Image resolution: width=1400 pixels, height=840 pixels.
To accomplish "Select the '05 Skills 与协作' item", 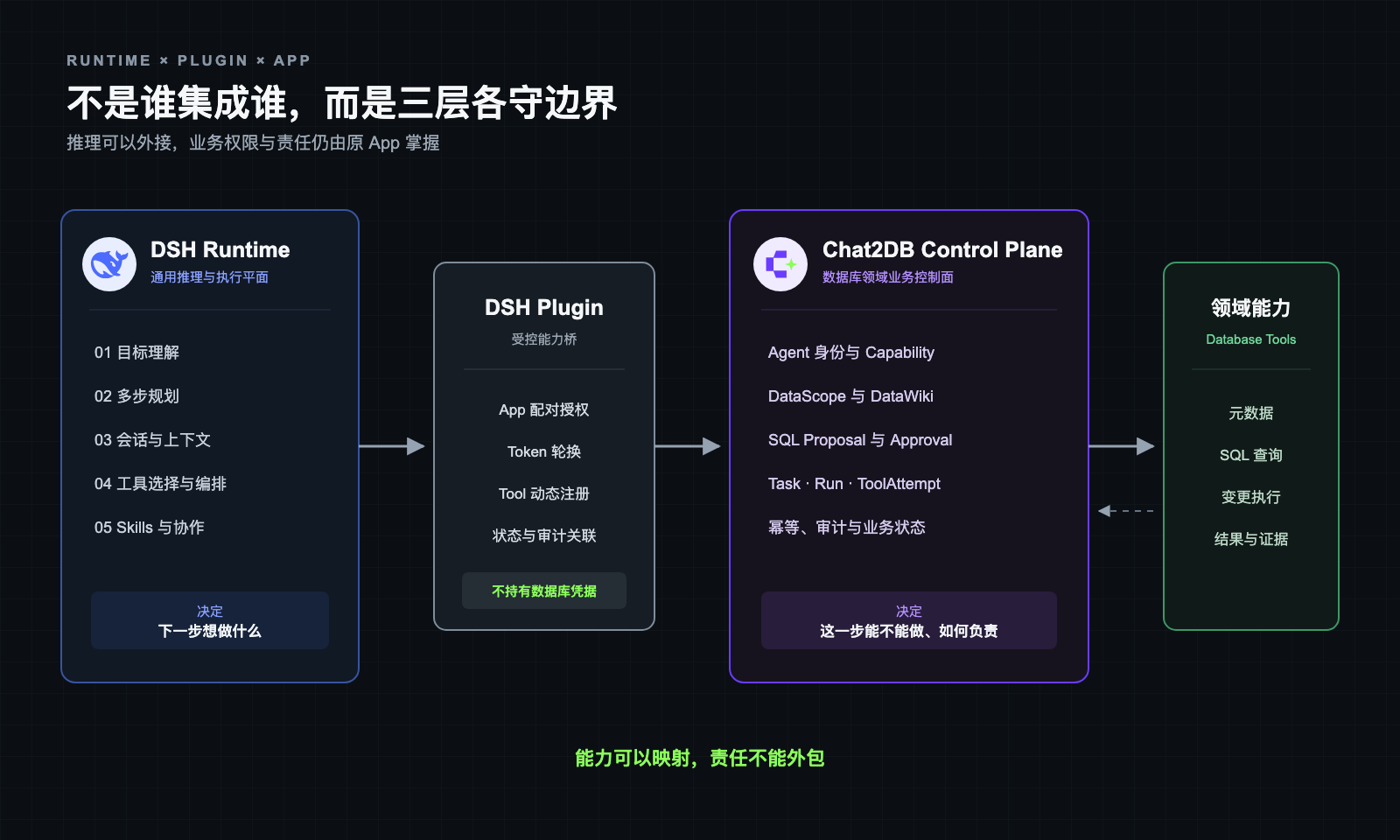I will 149,528.
